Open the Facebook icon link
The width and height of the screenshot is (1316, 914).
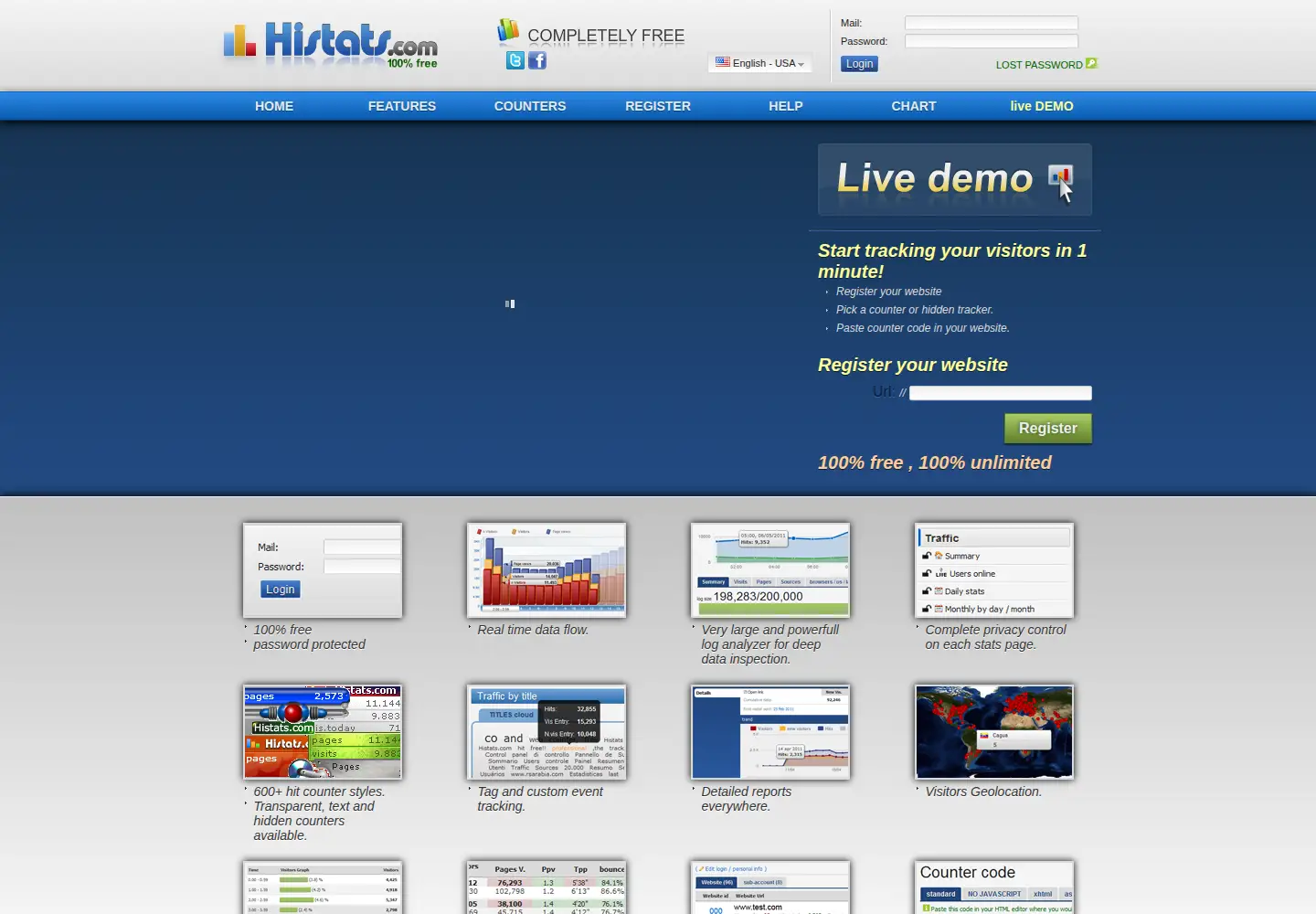click(537, 60)
